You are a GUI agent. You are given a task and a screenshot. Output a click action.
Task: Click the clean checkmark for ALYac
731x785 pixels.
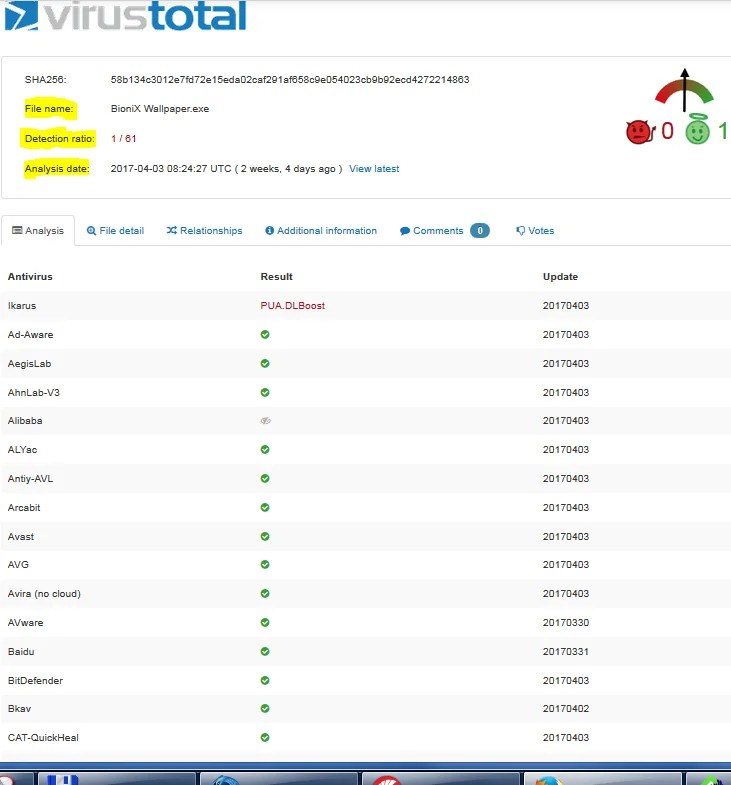265,450
